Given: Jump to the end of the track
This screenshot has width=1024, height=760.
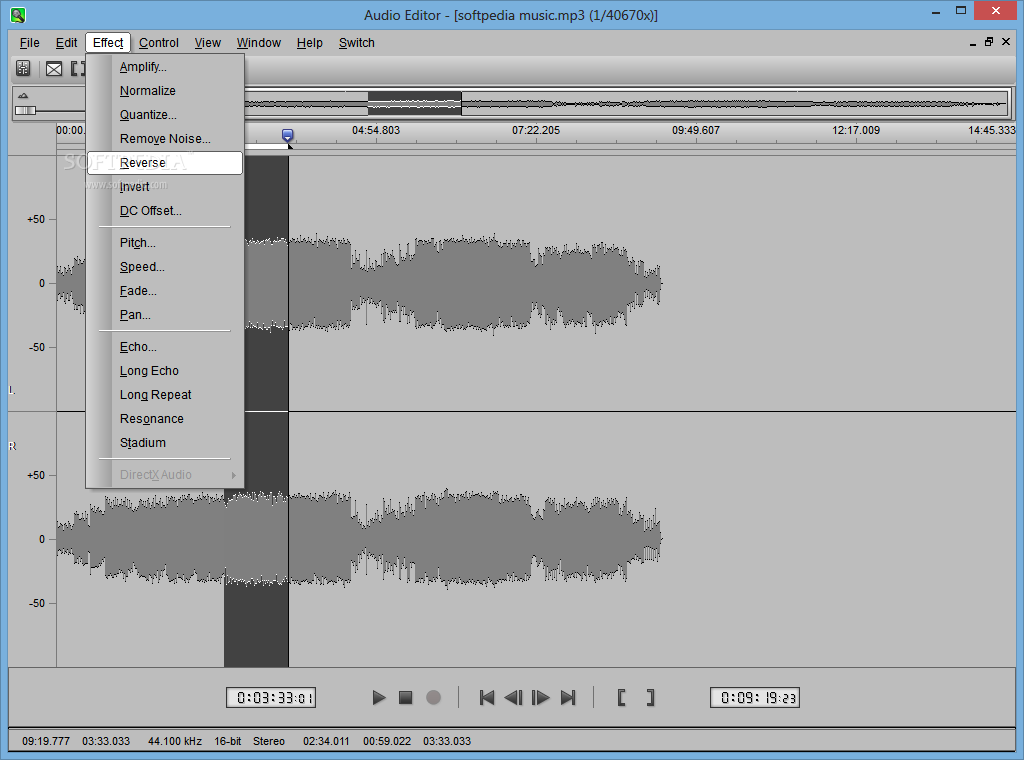Looking at the screenshot, I should (x=568, y=697).
